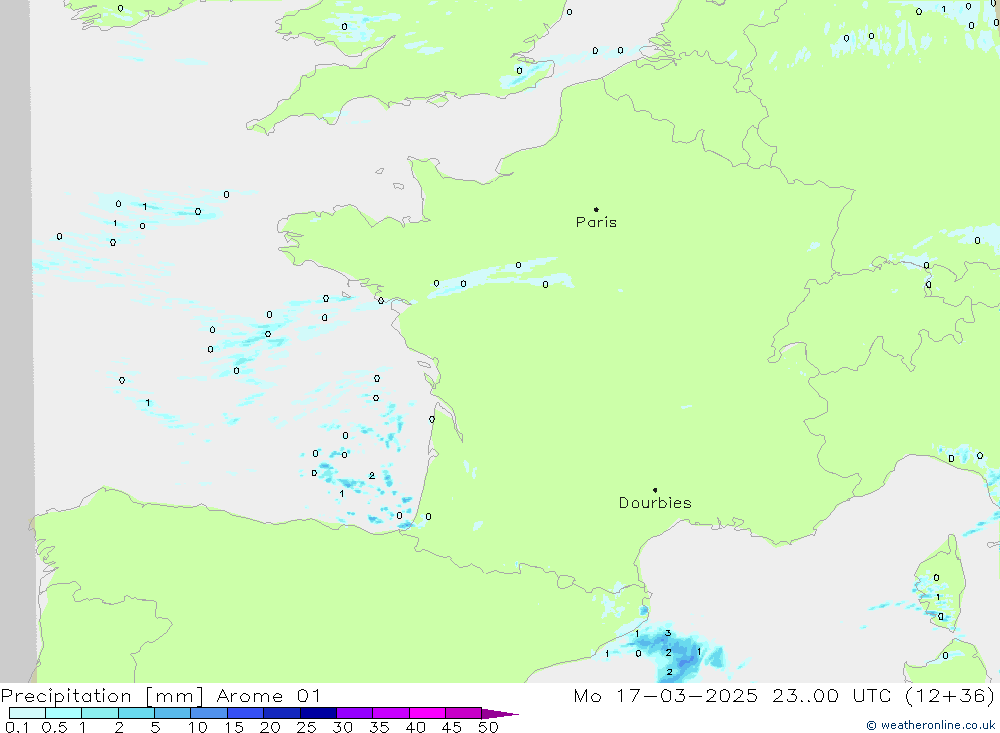This screenshot has height=733, width=1000.
Task: Click the blue 10 legend swatch
Action: click(x=209, y=713)
